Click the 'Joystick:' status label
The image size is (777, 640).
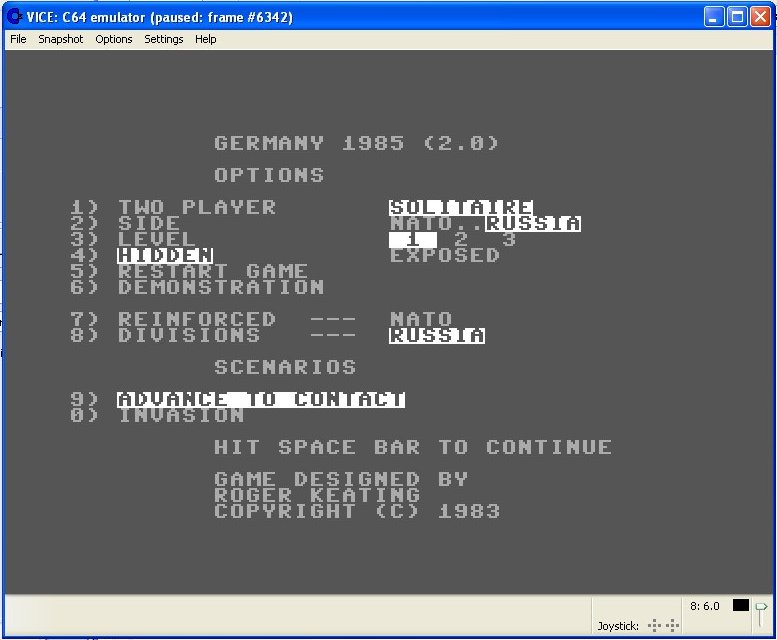click(618, 626)
